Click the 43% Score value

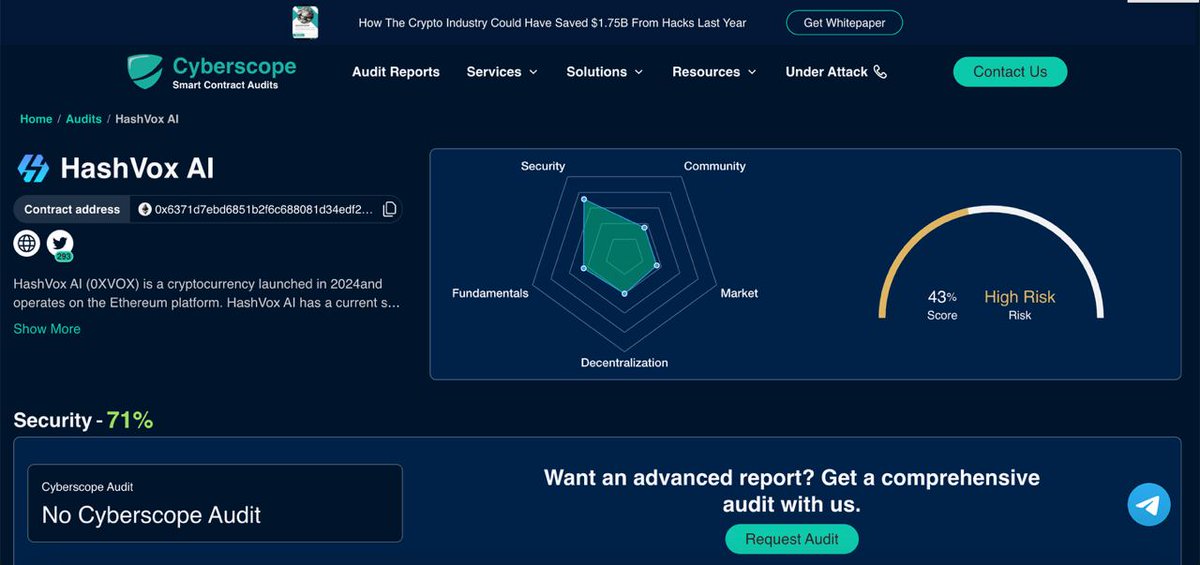(942, 297)
